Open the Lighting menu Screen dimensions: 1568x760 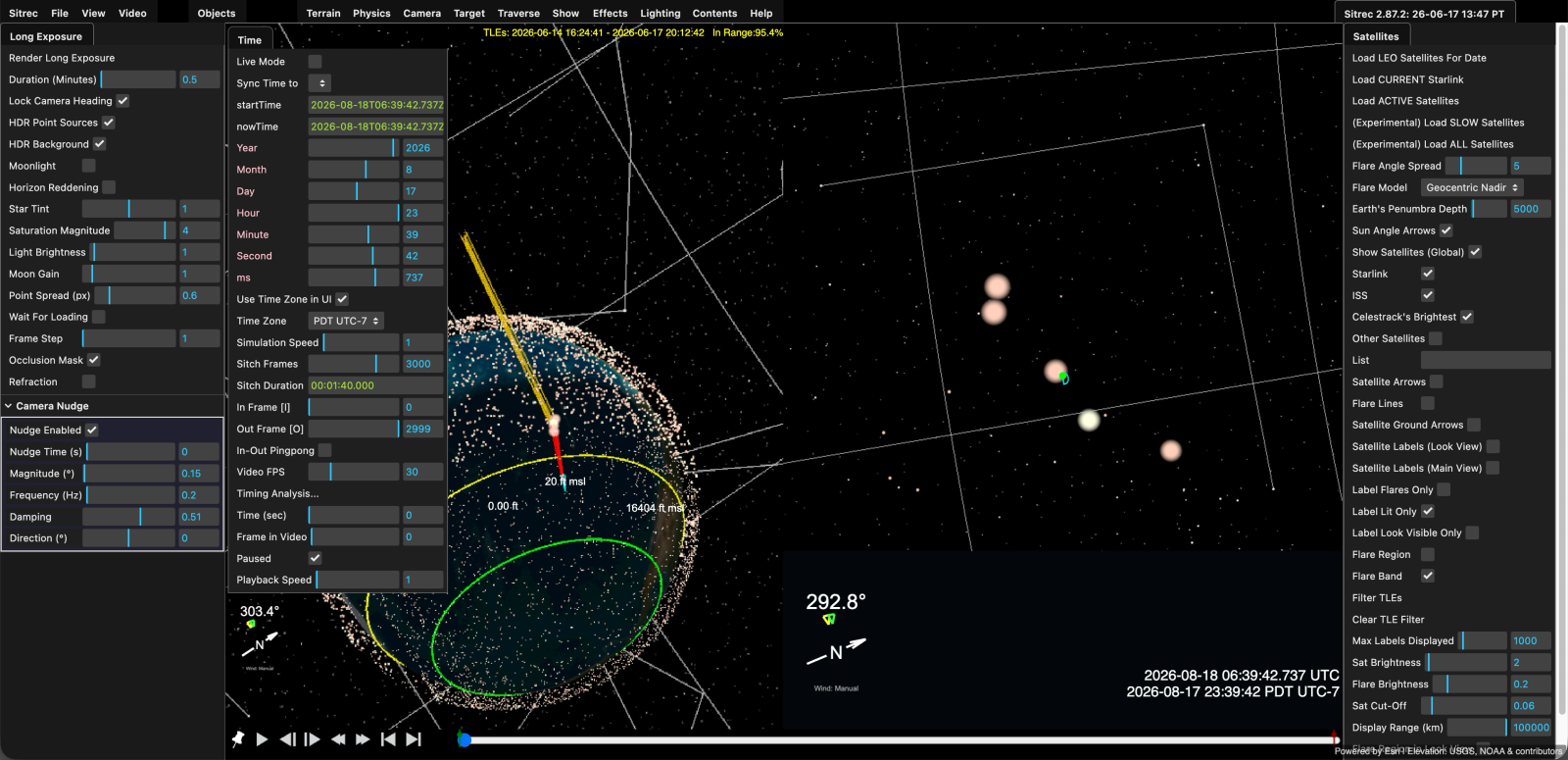coord(660,13)
